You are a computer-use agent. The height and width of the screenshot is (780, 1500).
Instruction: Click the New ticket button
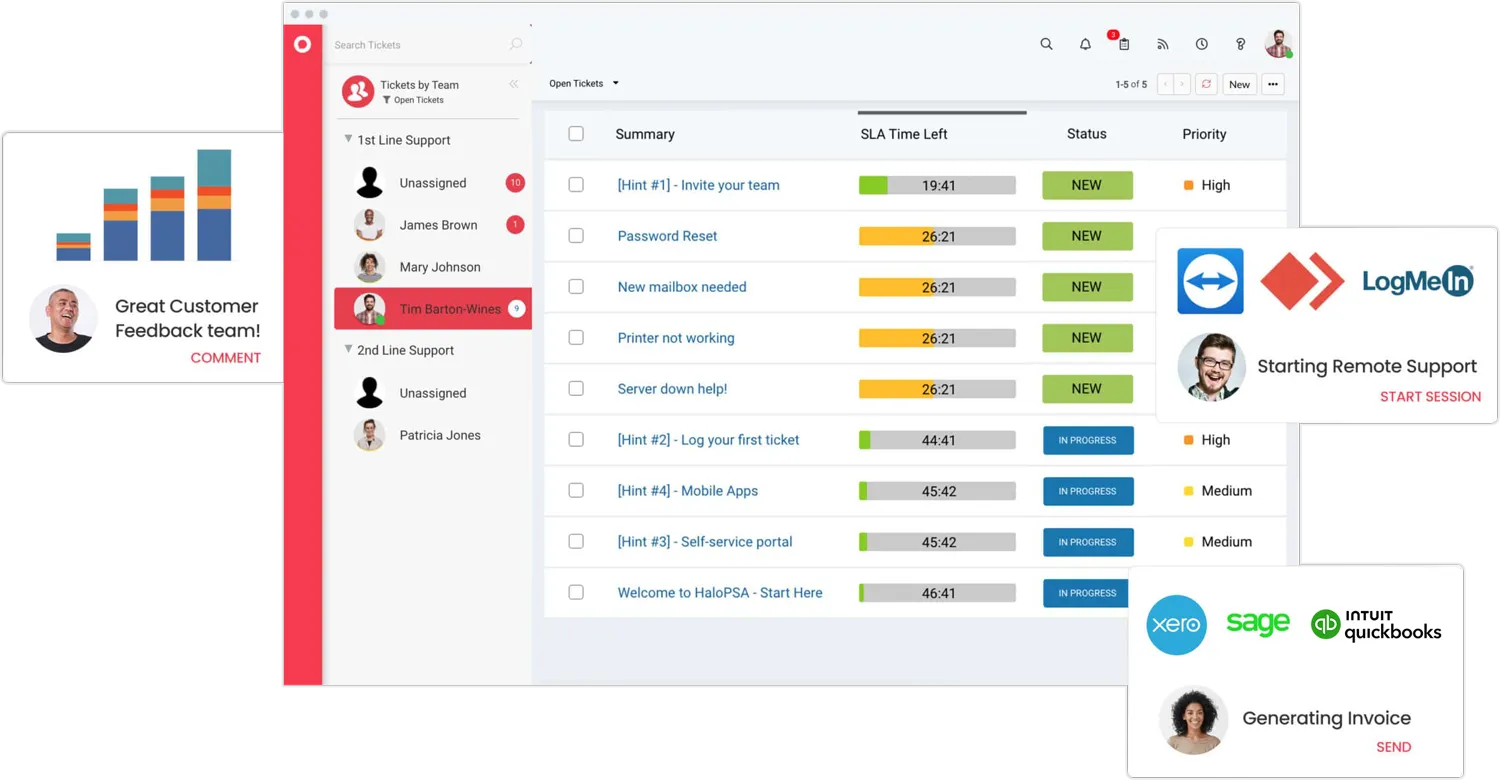(x=1239, y=84)
